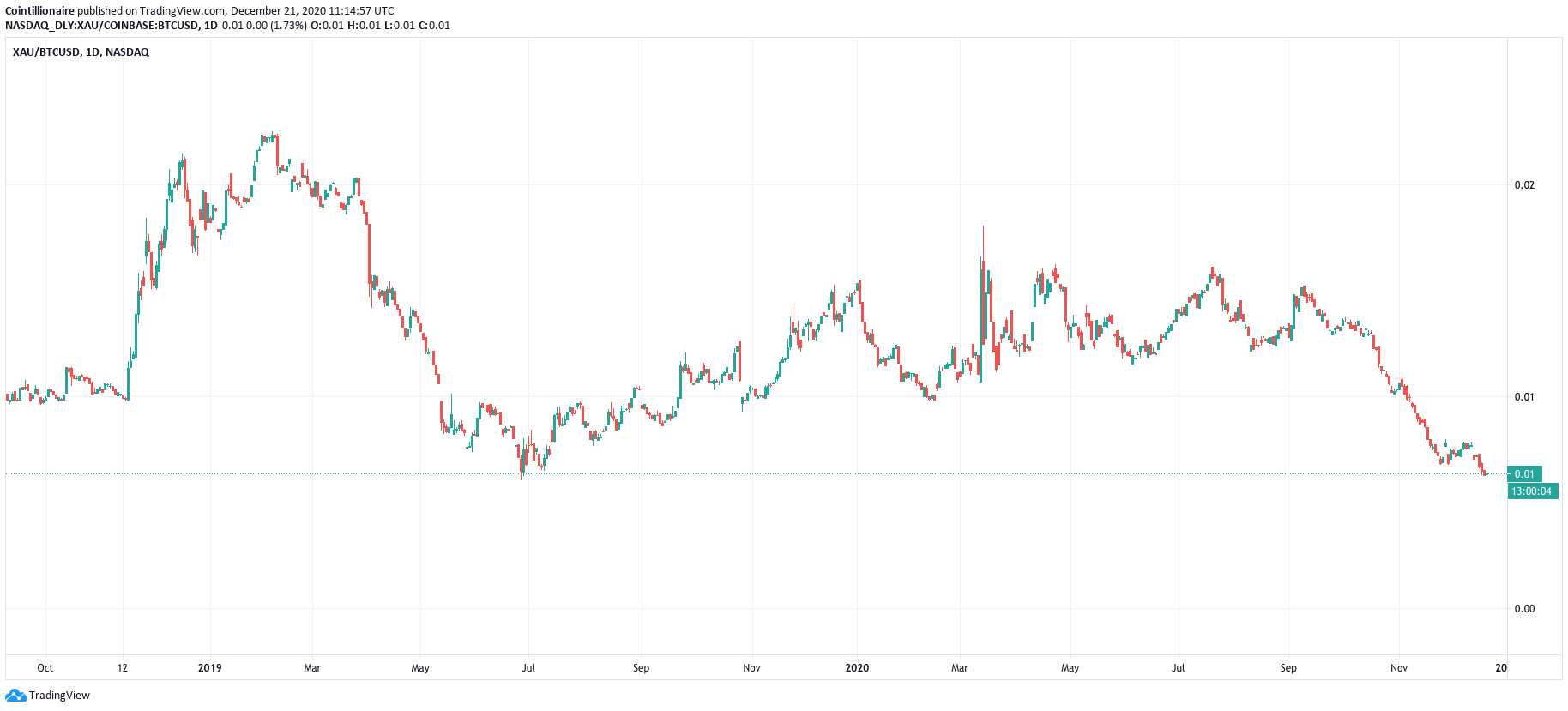Click the Oct label on time axis

pyautogui.click(x=45, y=668)
